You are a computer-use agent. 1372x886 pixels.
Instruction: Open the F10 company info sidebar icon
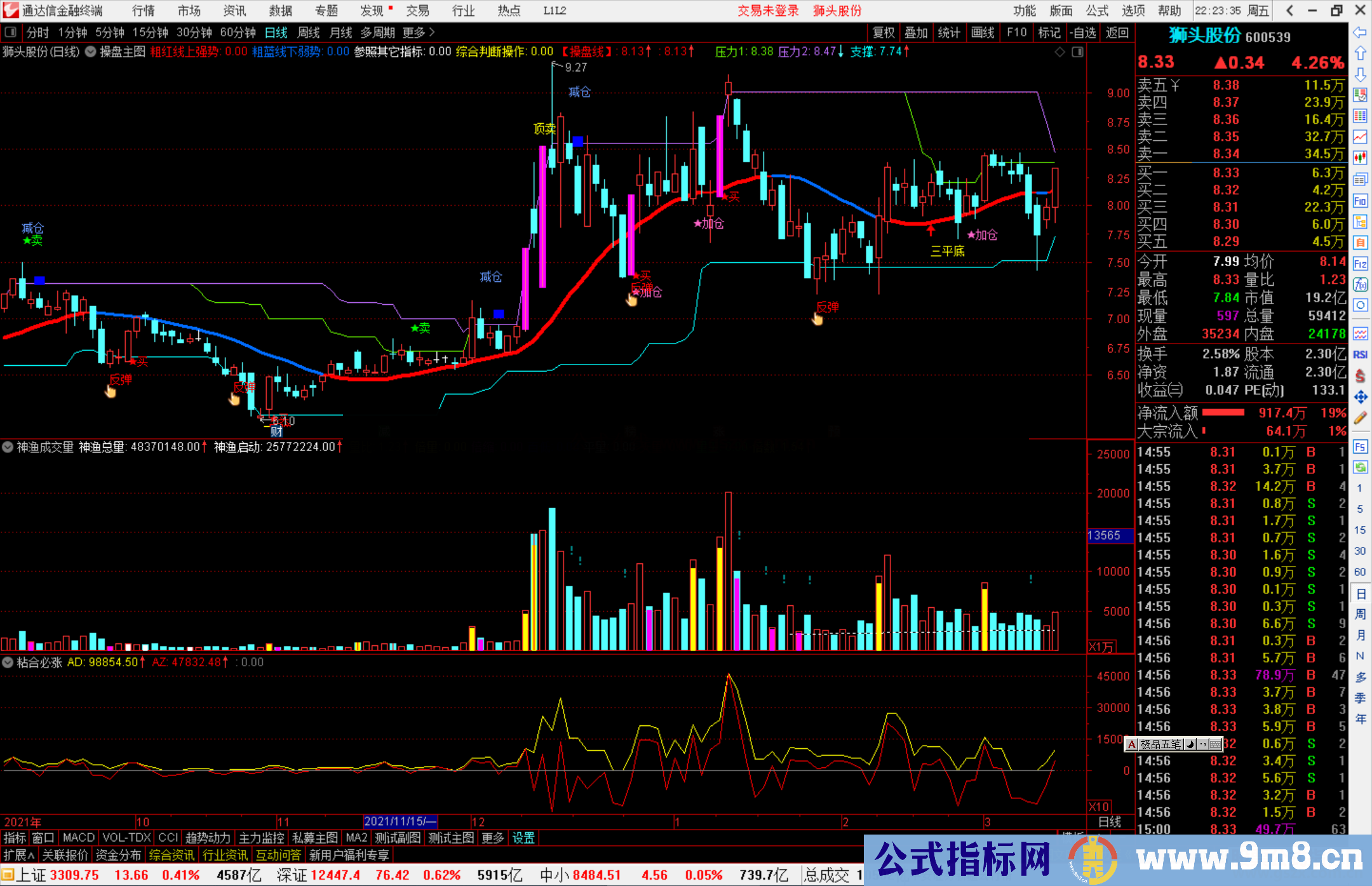coord(1360,201)
